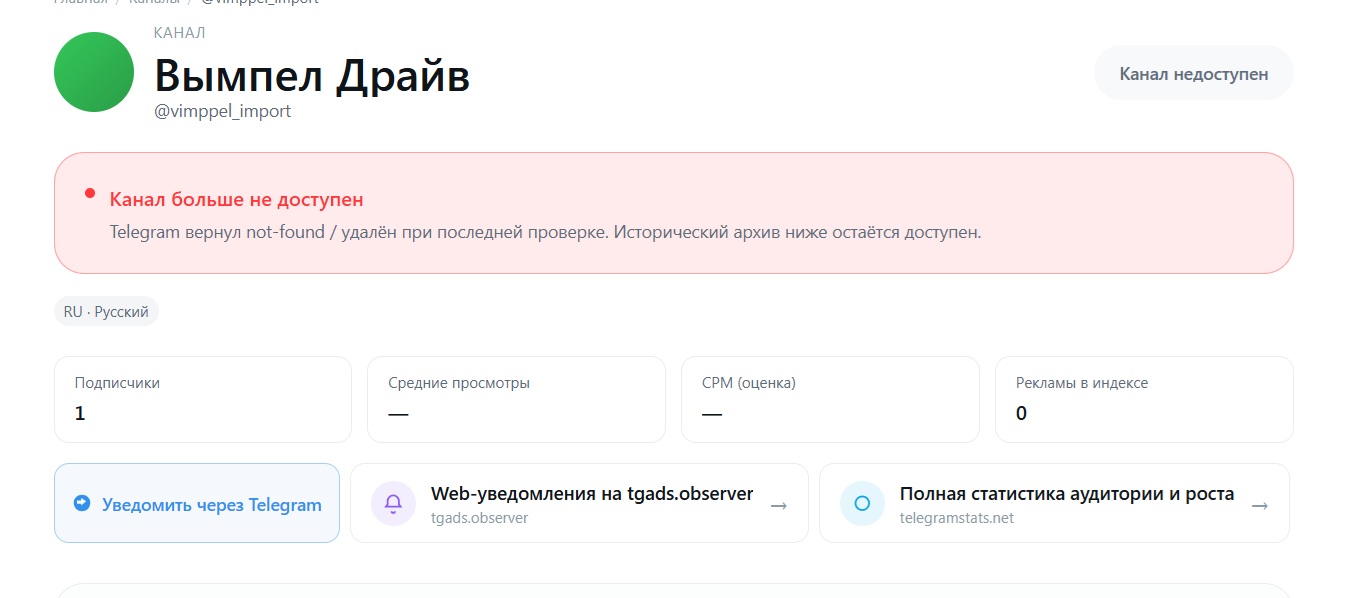Click the Средние просмотры stat card
The height and width of the screenshot is (598, 1368).
(x=516, y=399)
